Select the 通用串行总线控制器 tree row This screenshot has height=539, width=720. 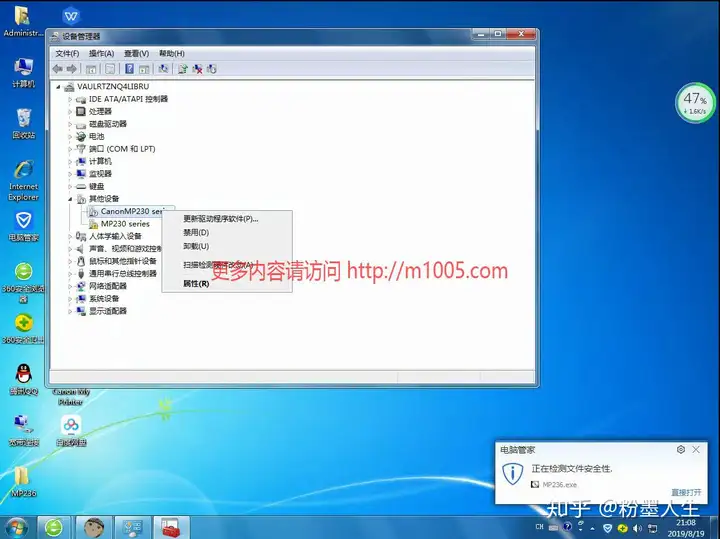point(117,273)
